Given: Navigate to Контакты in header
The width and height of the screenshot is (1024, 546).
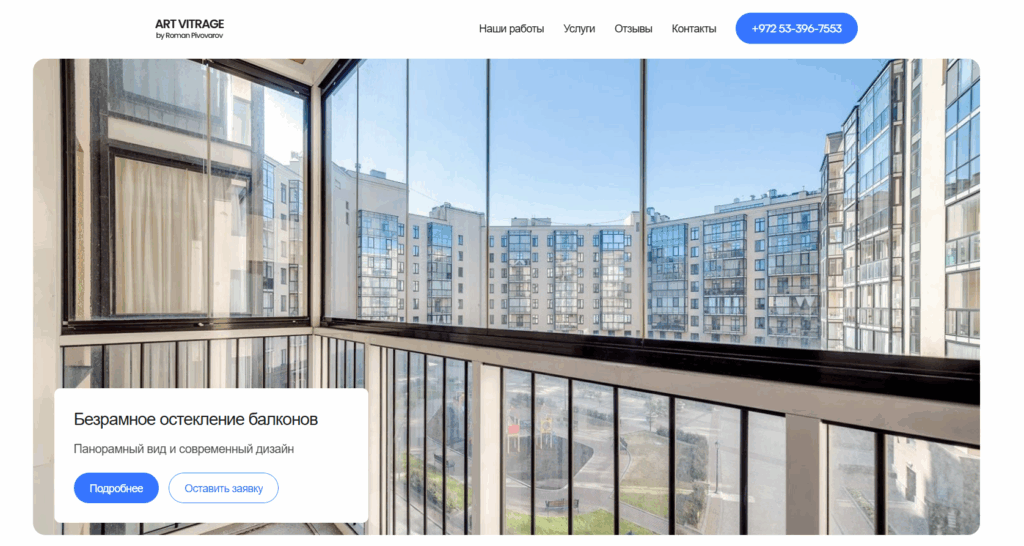Looking at the screenshot, I should click(x=694, y=29).
